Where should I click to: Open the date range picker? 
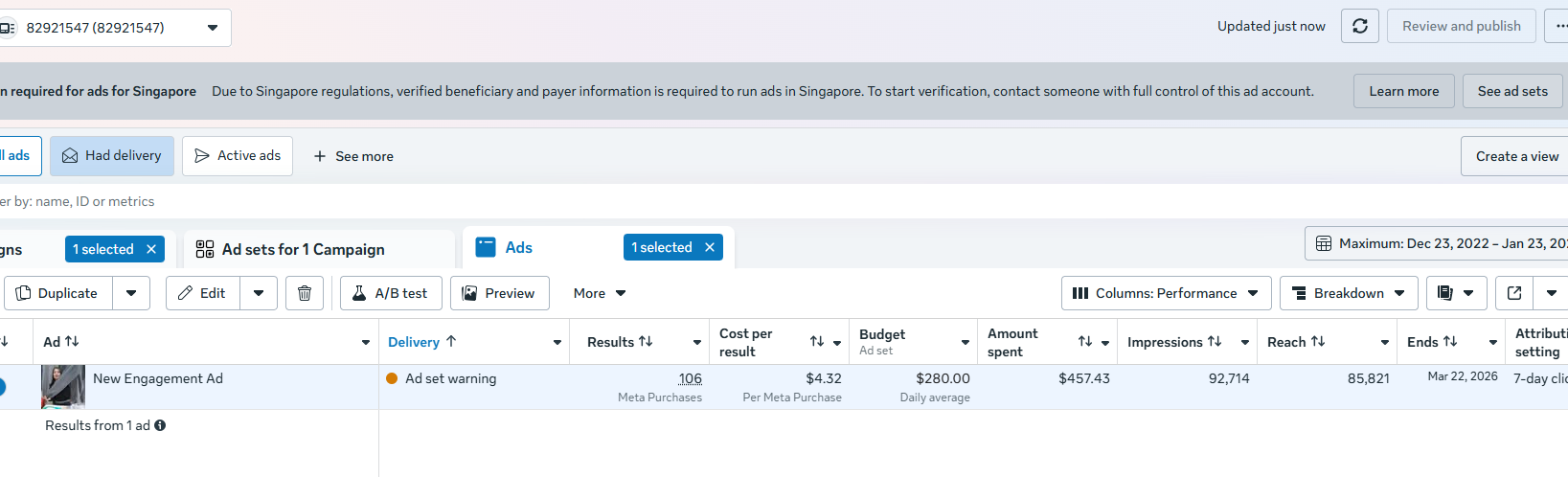click(x=1437, y=243)
